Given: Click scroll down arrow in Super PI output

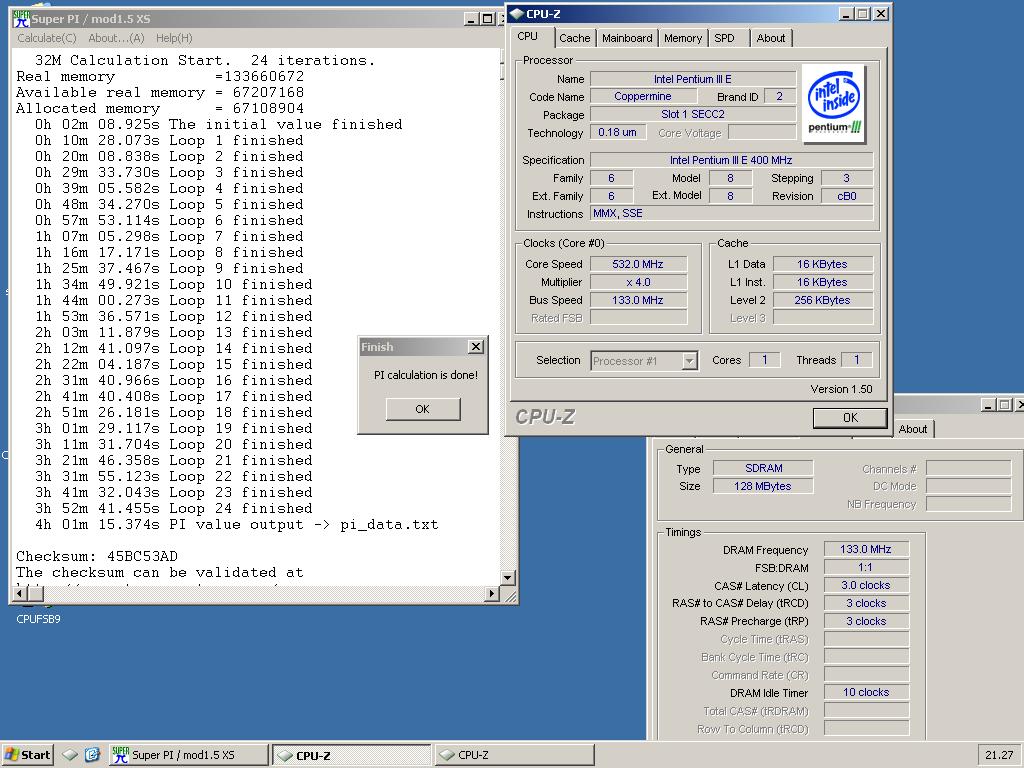Looking at the screenshot, I should 507,577.
